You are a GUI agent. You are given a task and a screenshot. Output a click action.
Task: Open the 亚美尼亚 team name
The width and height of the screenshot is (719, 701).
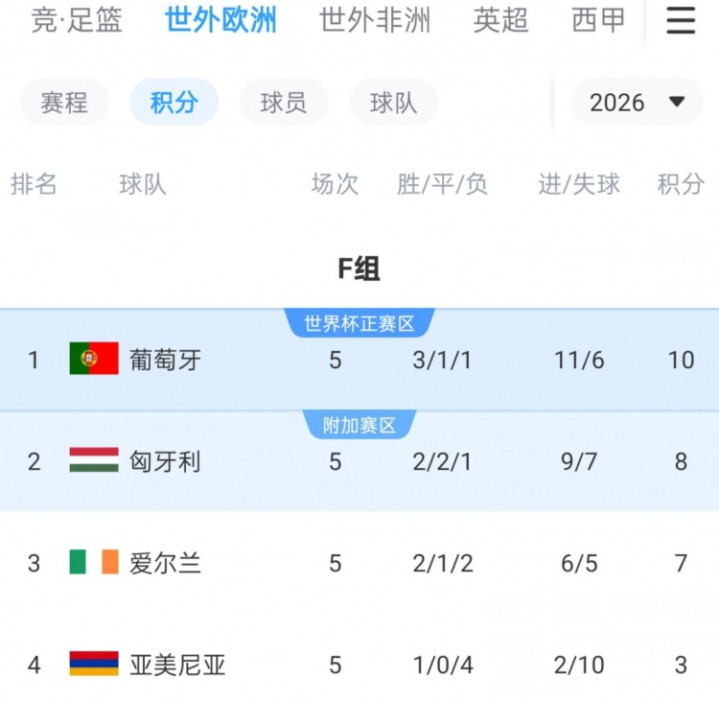176,665
